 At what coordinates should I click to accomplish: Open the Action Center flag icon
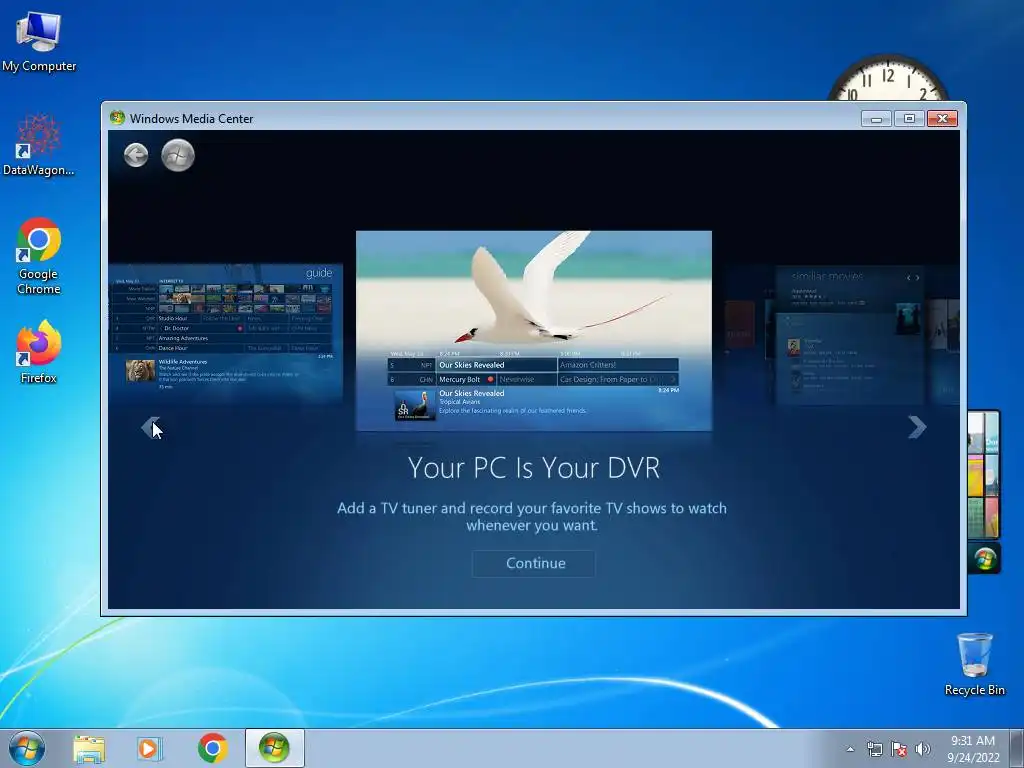(899, 749)
